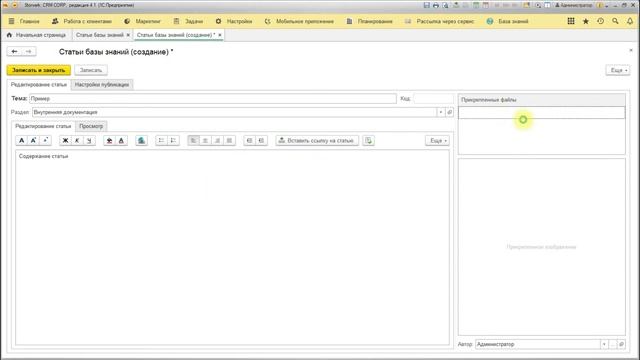Go back with the left arrow button
Screen dimensions: 640x360
click(14, 51)
